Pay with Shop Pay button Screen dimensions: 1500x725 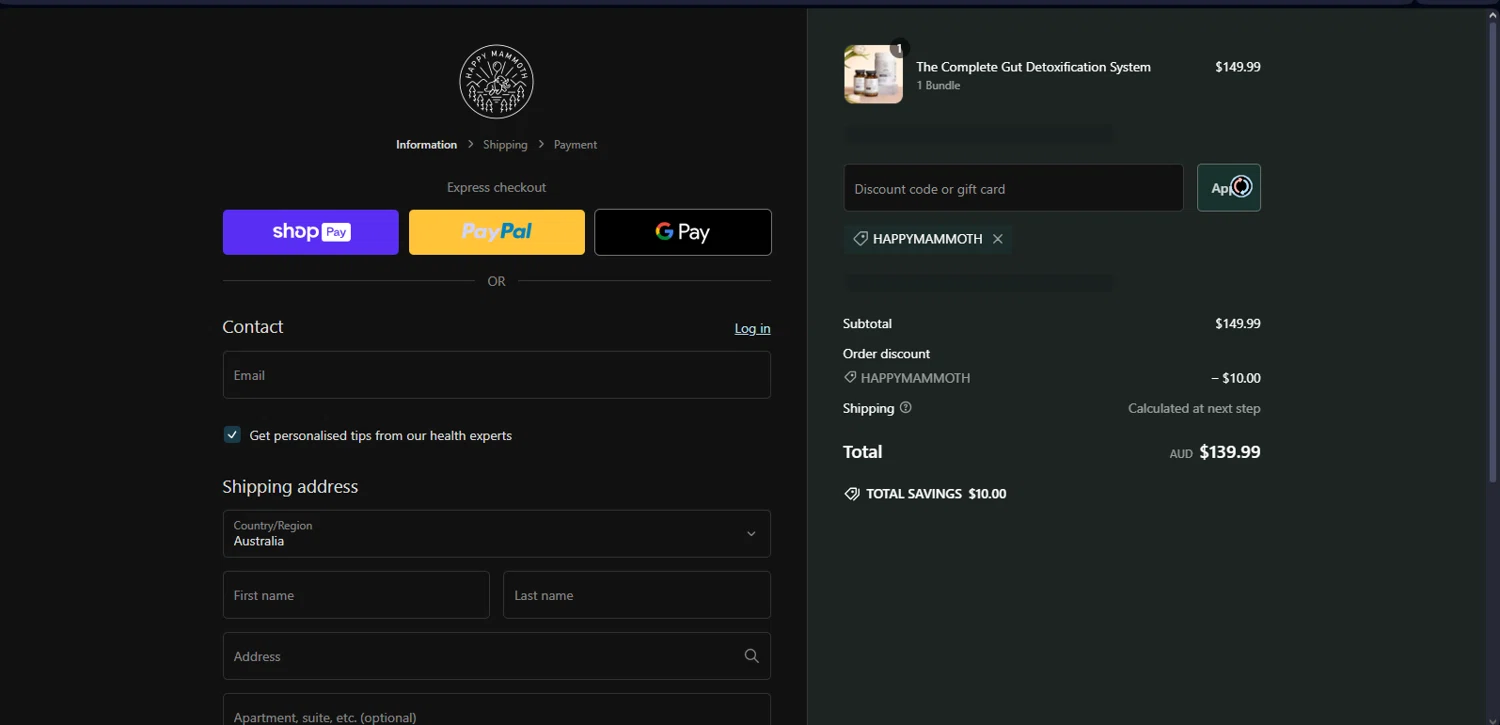[310, 232]
